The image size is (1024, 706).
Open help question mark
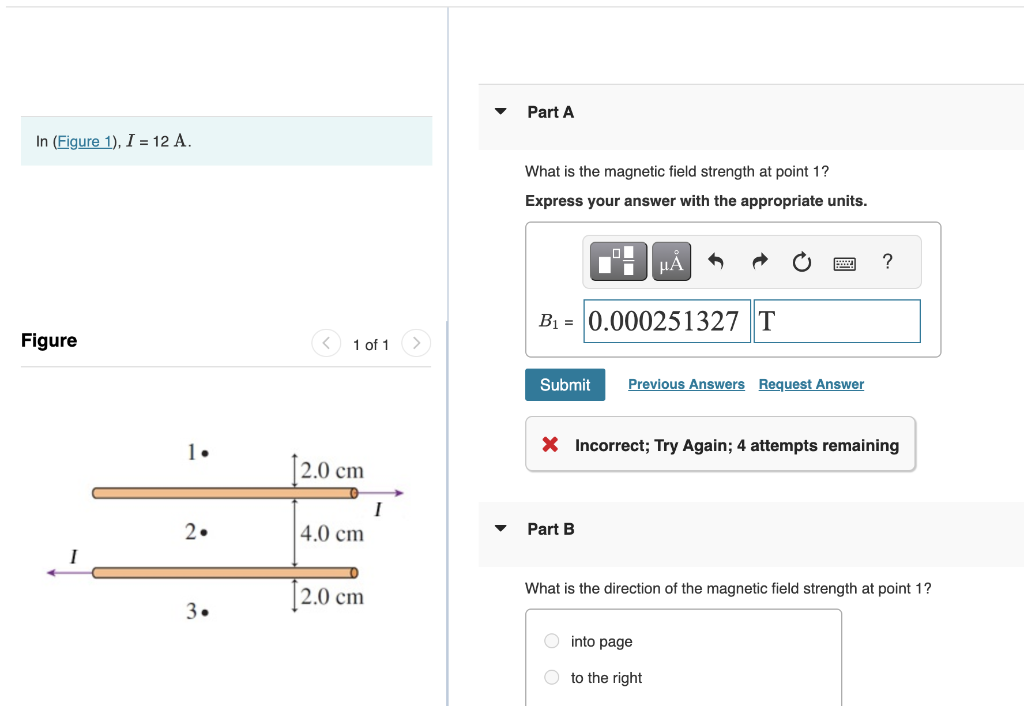[x=887, y=261]
